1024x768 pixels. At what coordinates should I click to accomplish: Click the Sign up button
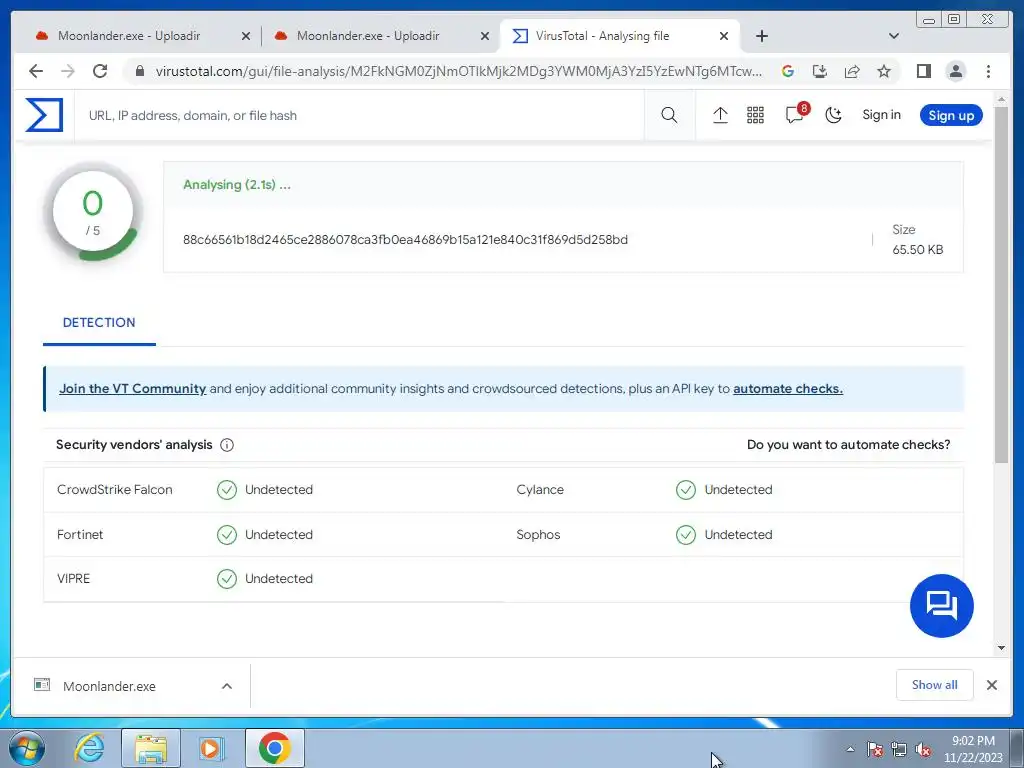951,116
